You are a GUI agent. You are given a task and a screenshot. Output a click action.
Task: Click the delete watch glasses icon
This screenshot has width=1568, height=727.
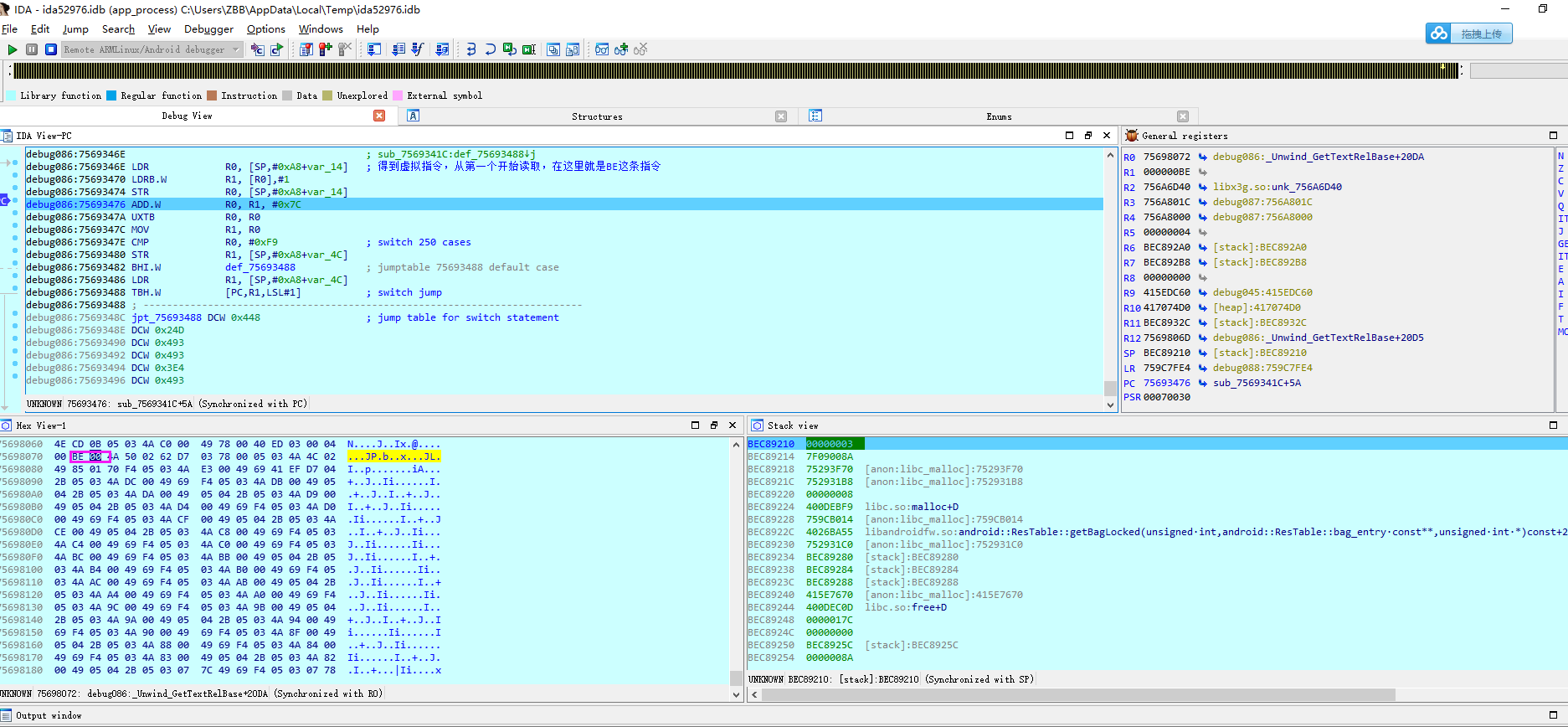coord(640,49)
